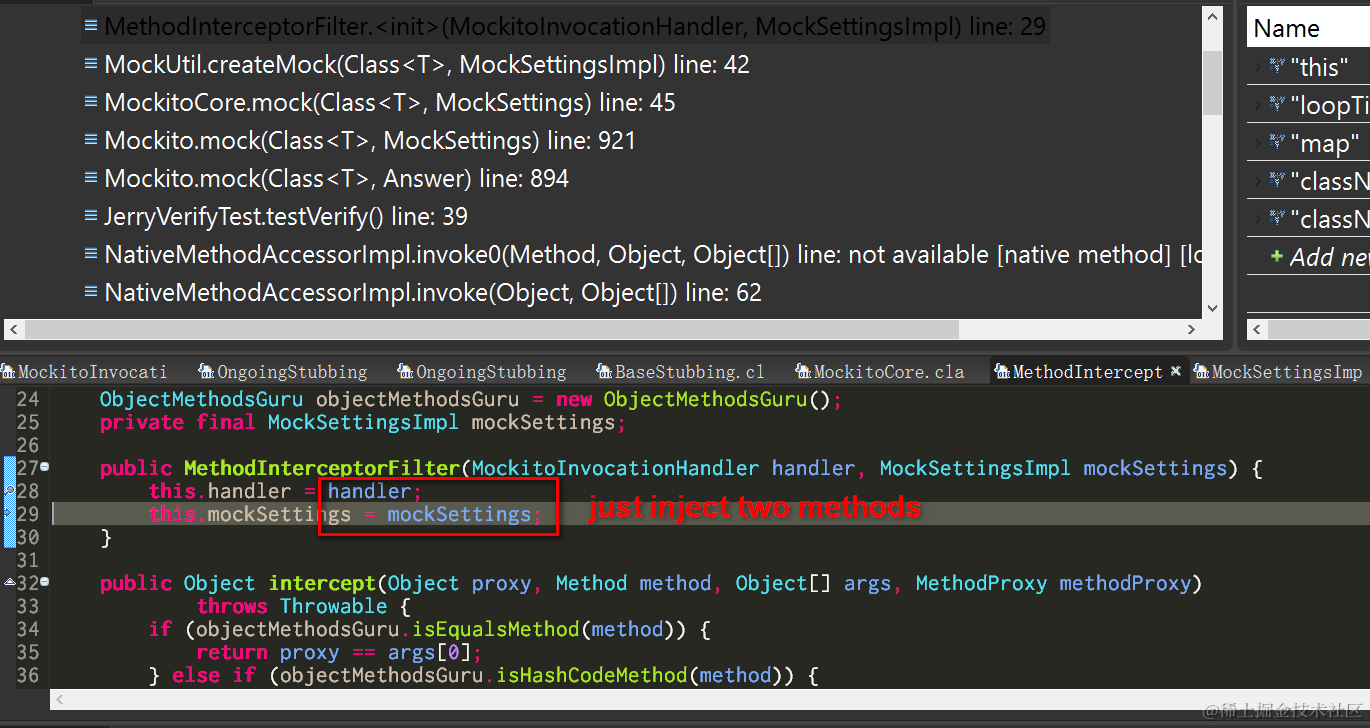This screenshot has width=1370, height=728.
Task: Click the override indicator marker on line 32
Action: pyautogui.click(x=10, y=583)
